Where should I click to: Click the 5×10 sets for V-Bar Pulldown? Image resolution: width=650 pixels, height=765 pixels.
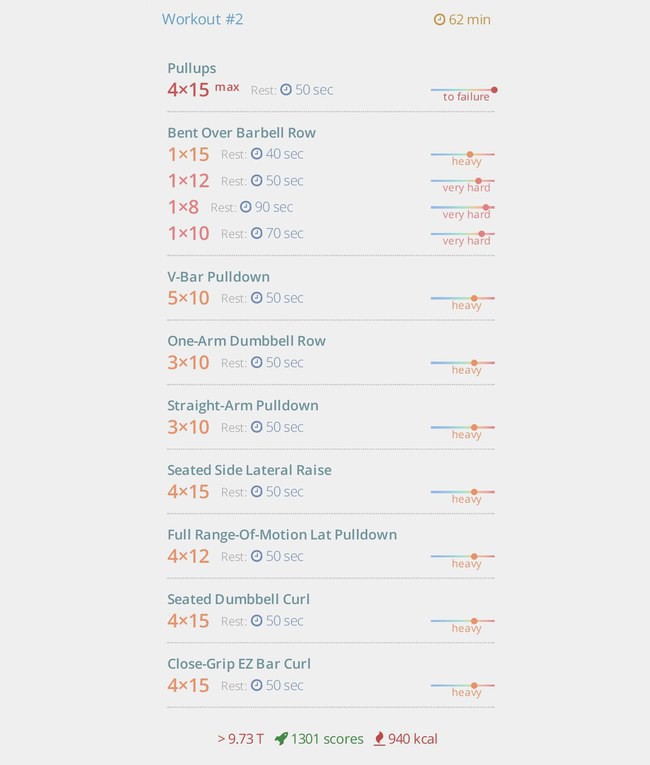tap(188, 298)
